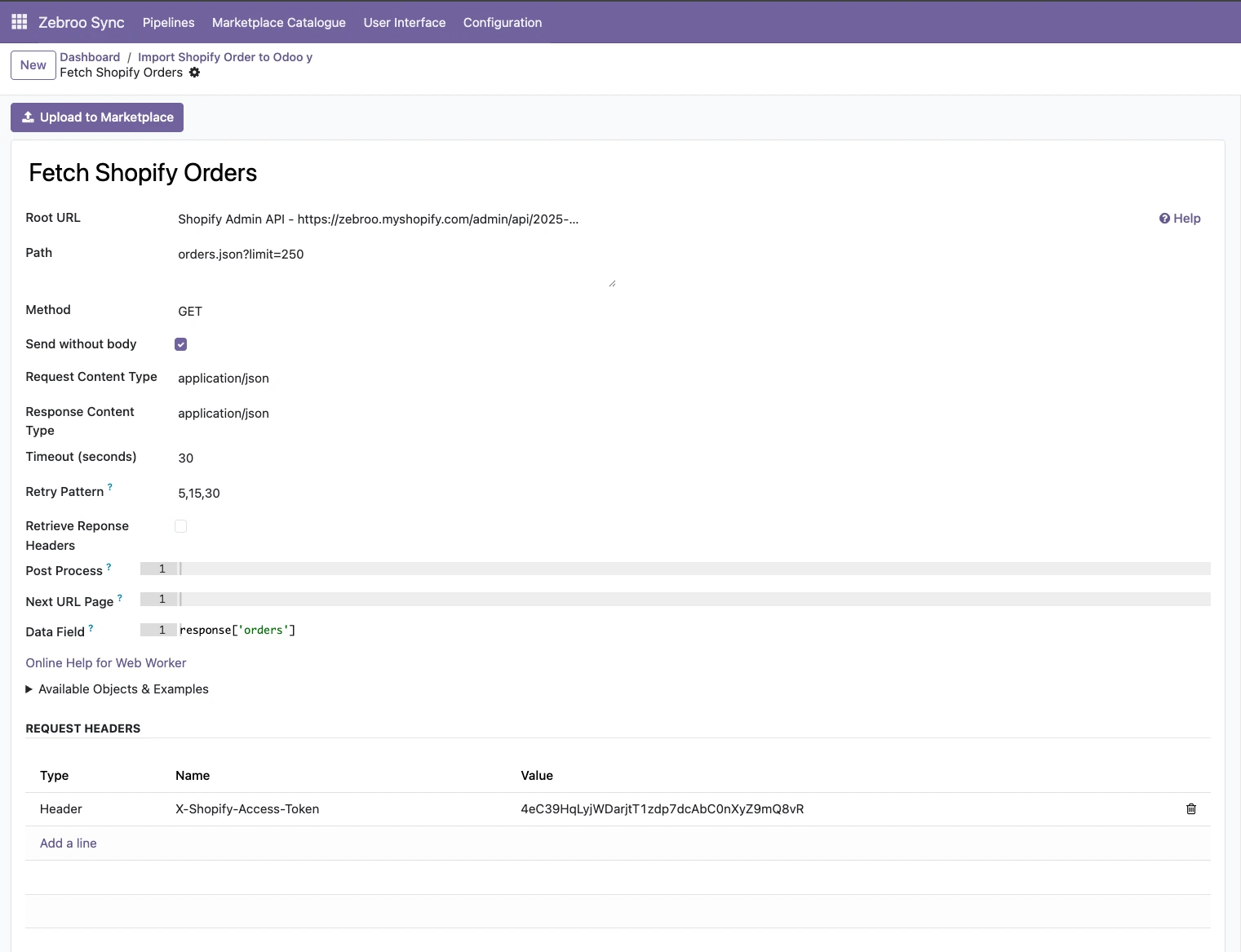Click the gear icon beside Fetch Shopify Orders

(x=194, y=73)
